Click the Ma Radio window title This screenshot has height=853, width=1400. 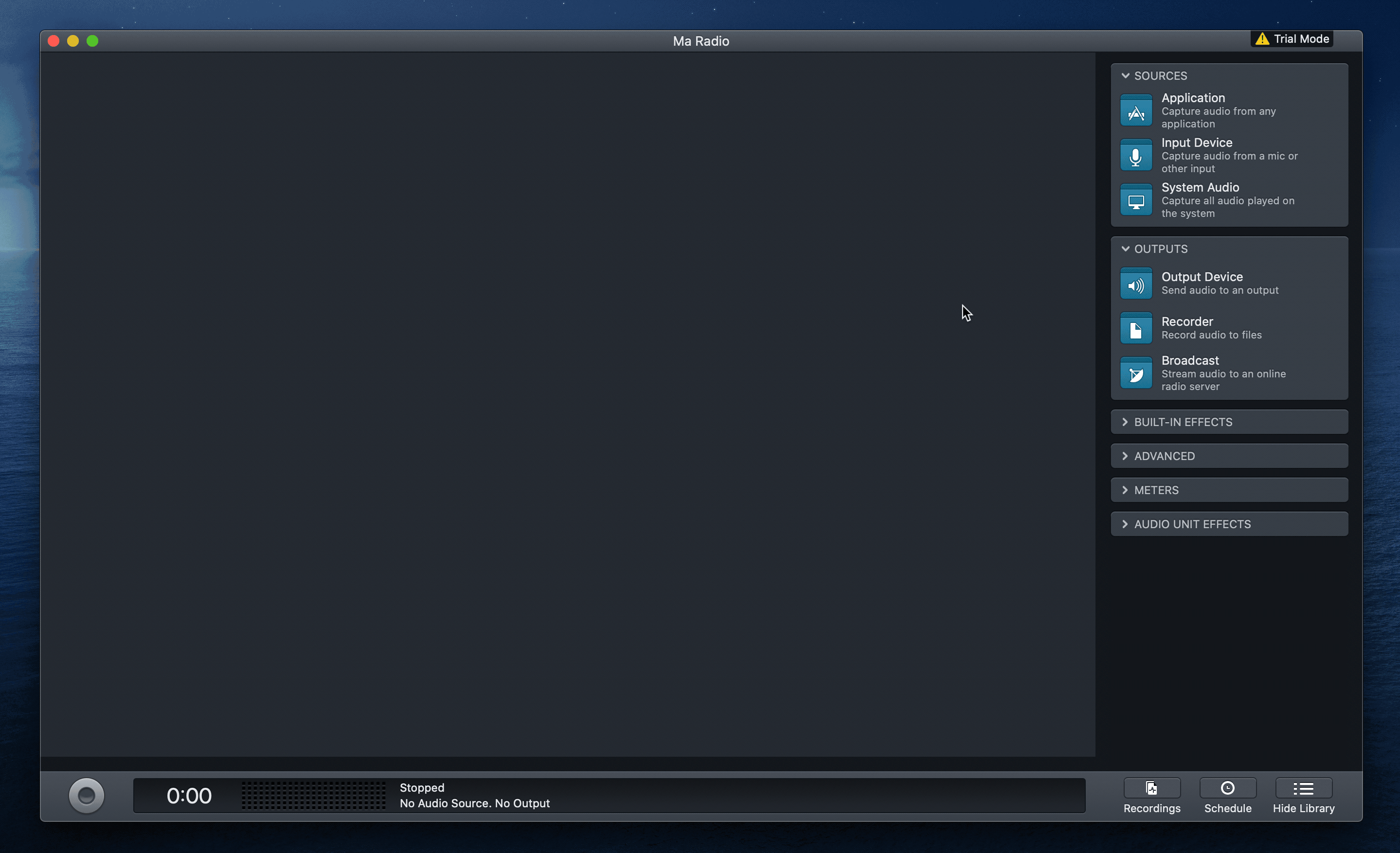click(700, 41)
